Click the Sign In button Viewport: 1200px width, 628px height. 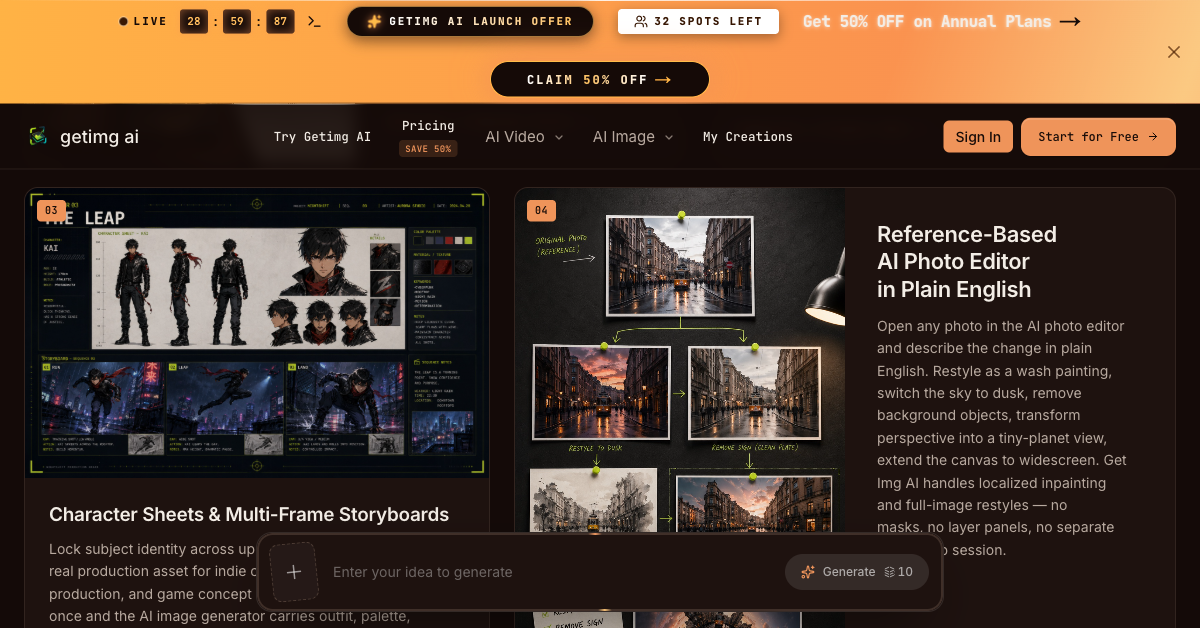coord(978,137)
